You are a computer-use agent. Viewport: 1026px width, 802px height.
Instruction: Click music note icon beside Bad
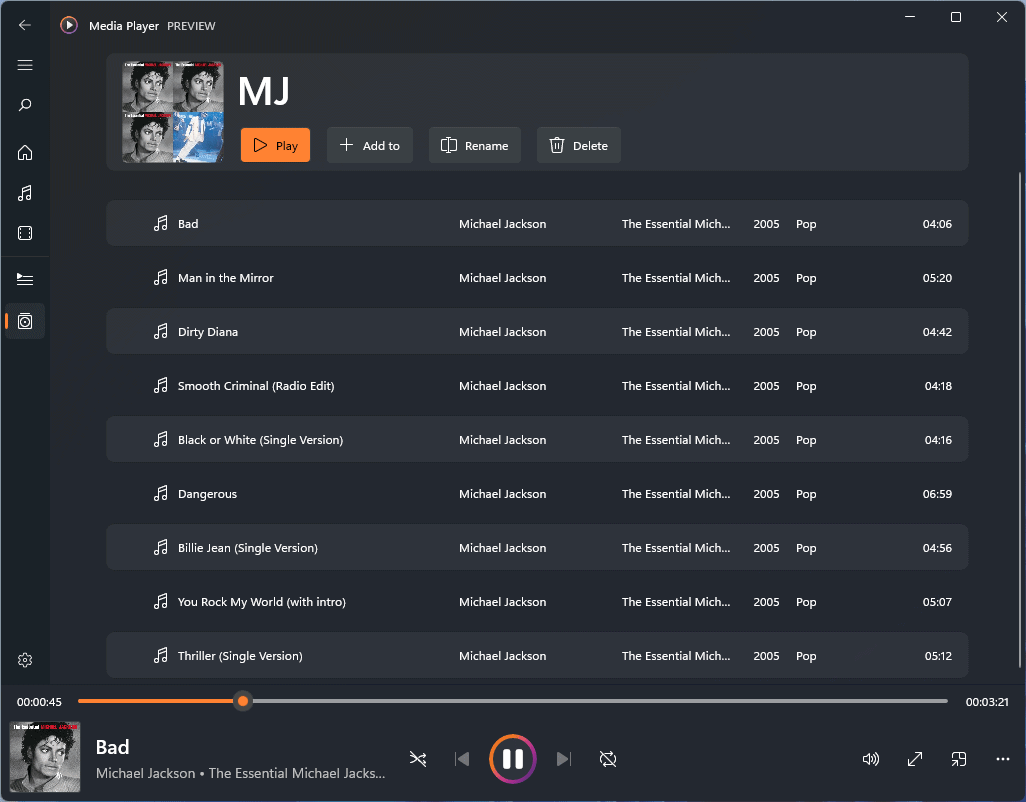(x=160, y=224)
